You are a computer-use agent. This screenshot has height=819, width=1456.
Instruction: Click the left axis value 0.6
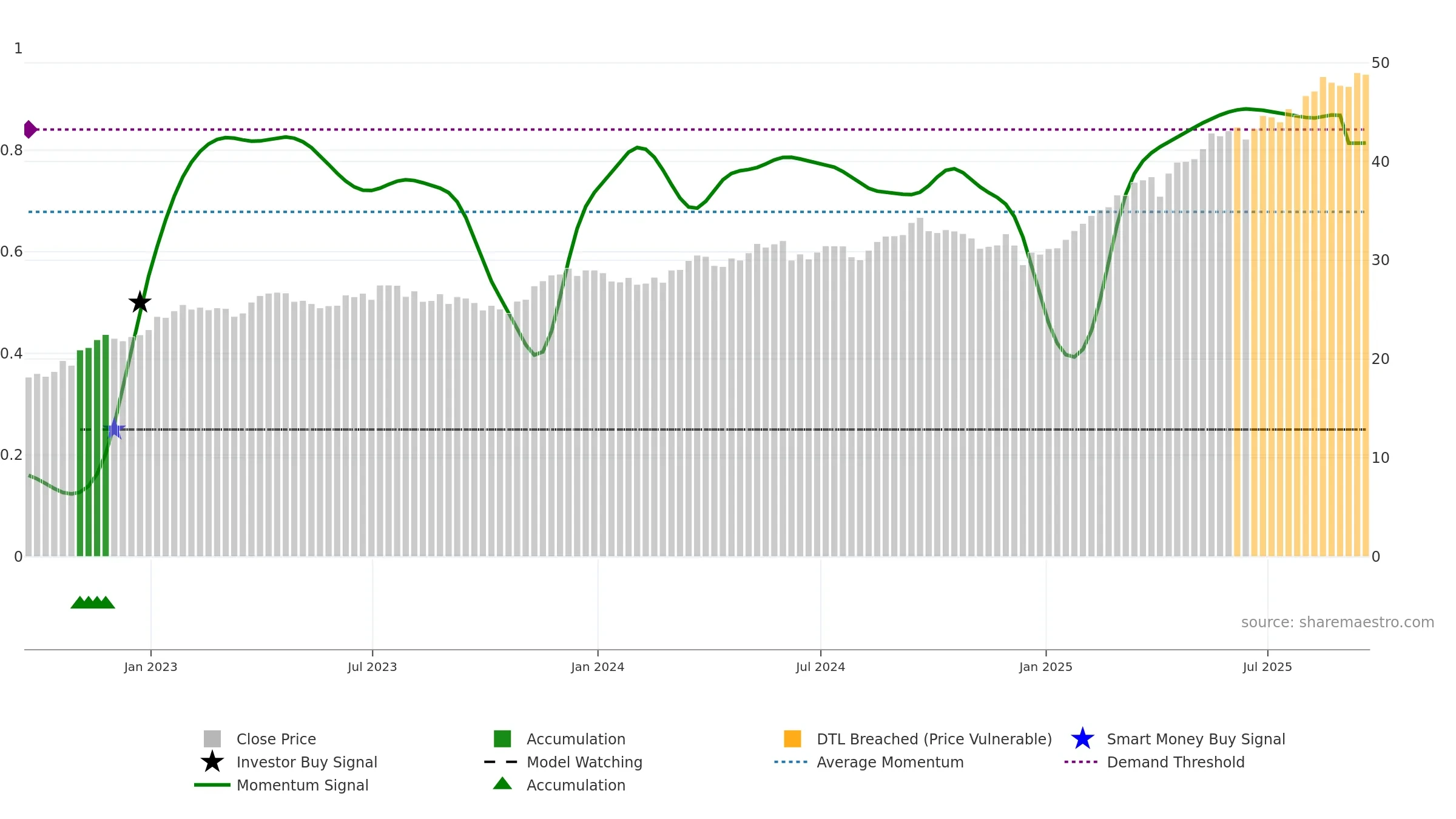pyautogui.click(x=12, y=252)
